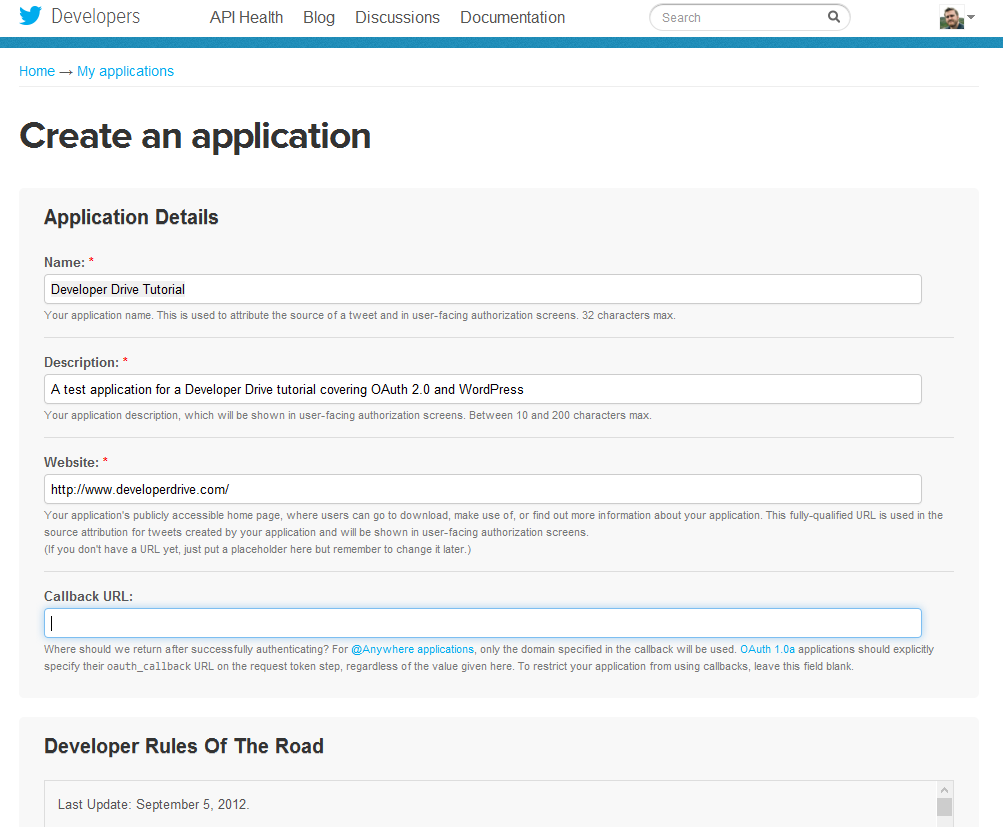
Task: Open the API Health page
Action: coord(246,17)
